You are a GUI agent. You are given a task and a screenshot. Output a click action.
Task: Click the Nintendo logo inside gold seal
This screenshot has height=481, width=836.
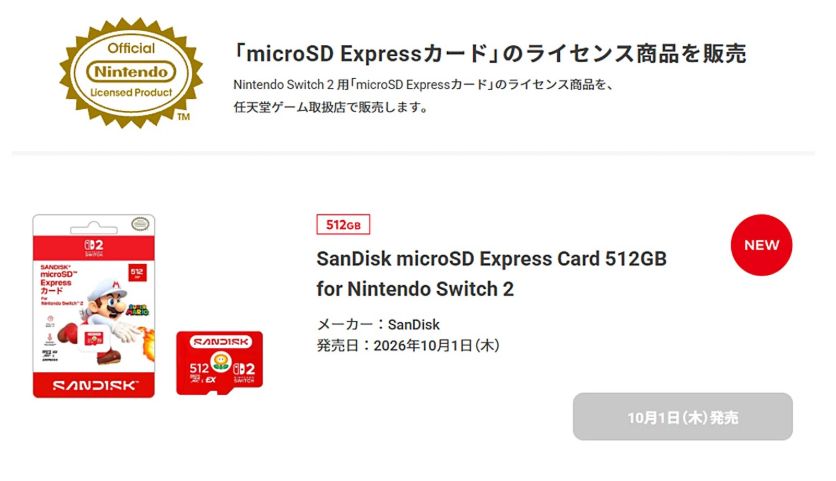[131, 71]
